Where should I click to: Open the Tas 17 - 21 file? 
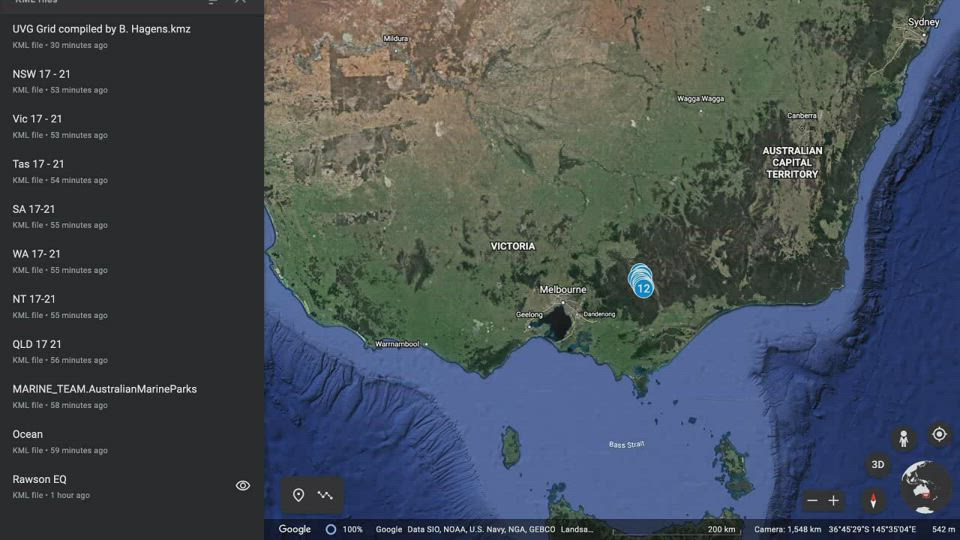(38, 164)
